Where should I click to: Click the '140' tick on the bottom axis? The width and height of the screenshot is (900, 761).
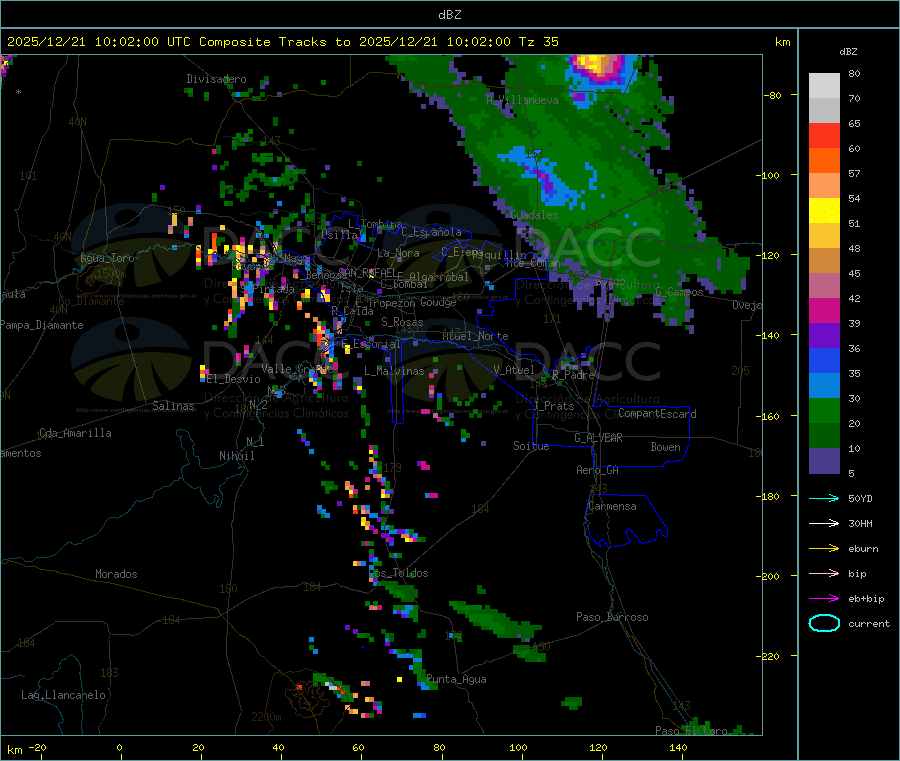click(678, 747)
